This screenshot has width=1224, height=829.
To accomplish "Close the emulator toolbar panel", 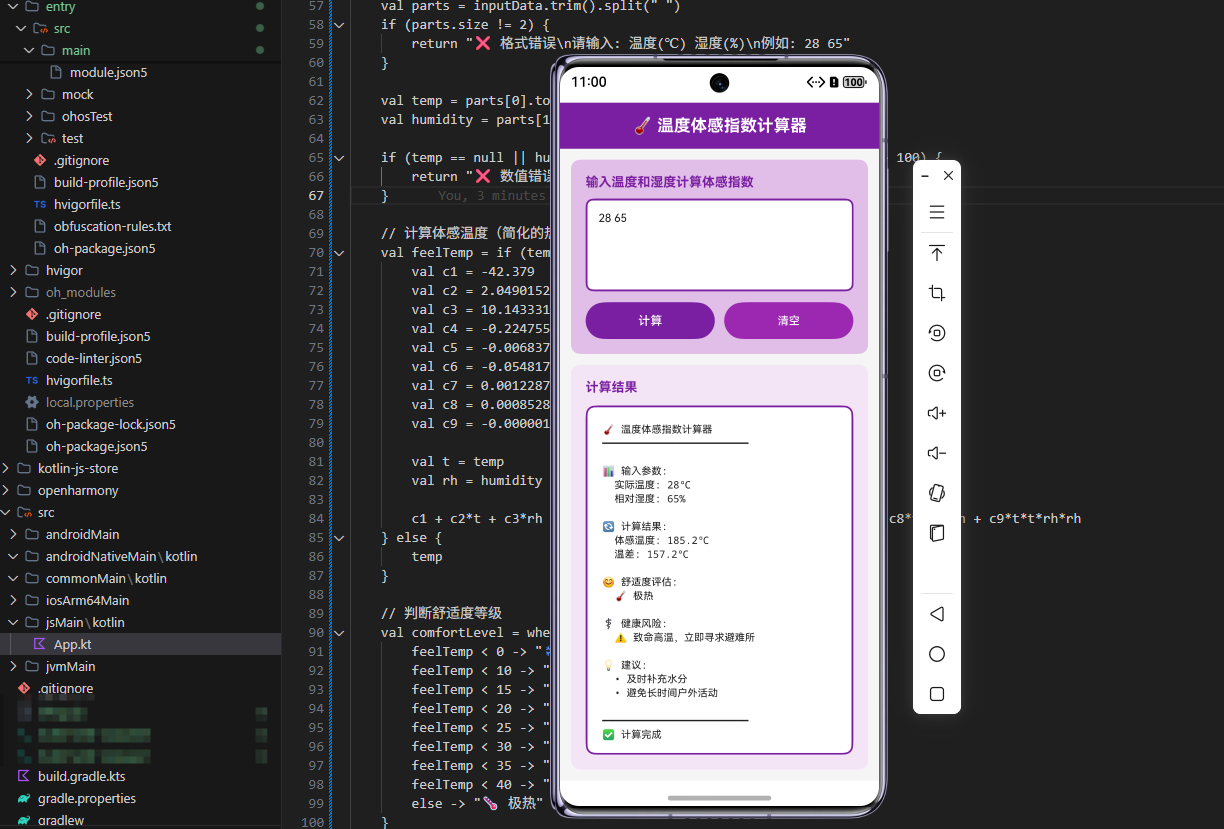I will click(x=948, y=176).
